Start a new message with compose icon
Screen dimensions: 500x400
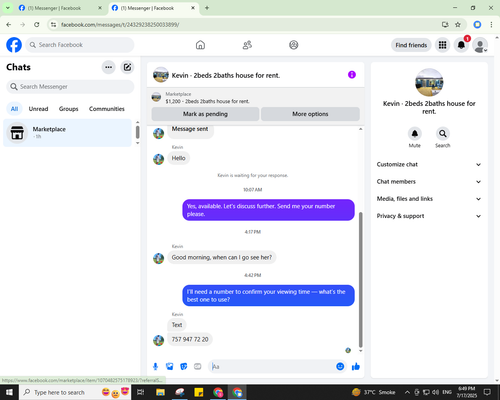(x=127, y=67)
